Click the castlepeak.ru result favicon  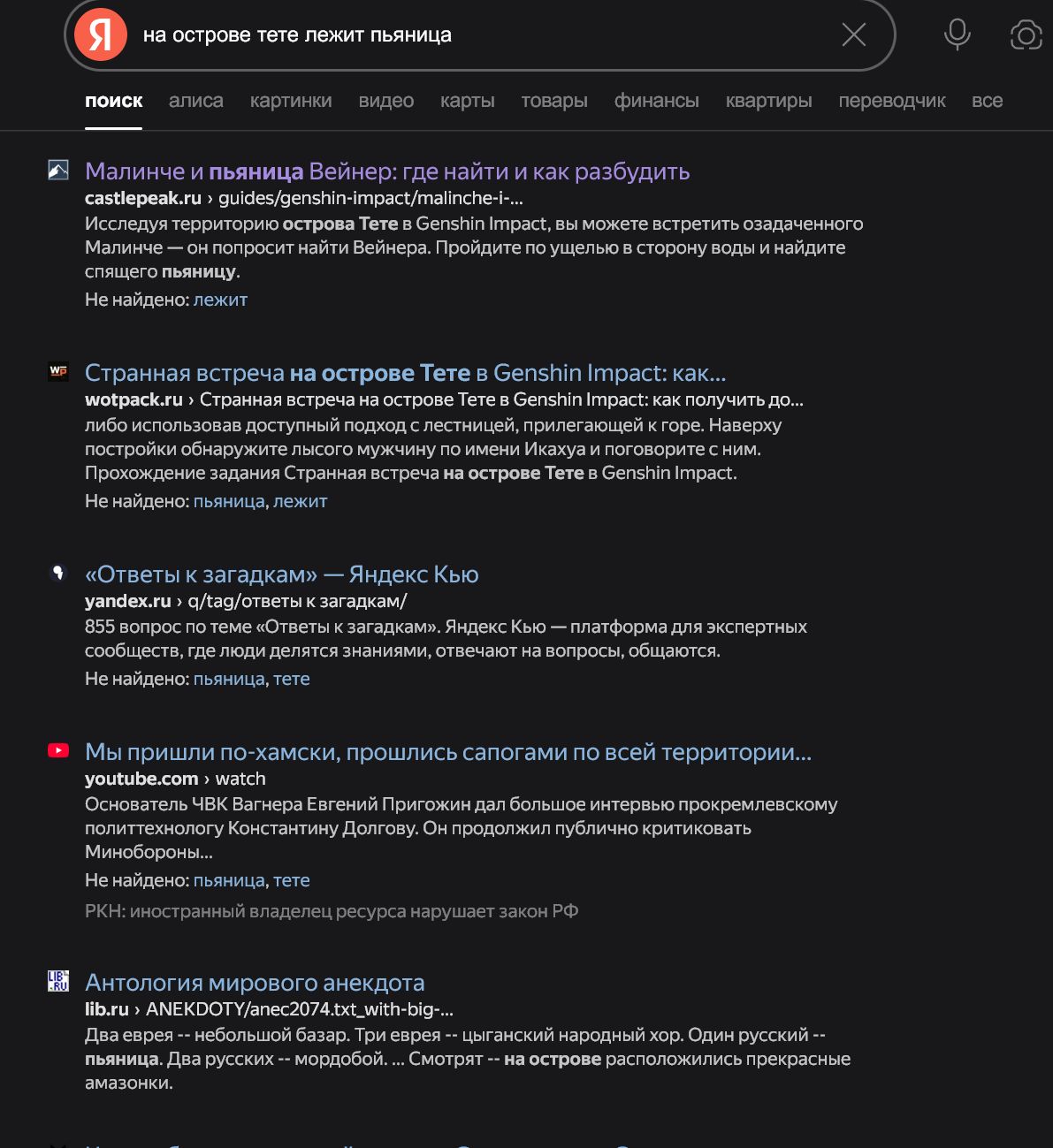point(58,170)
